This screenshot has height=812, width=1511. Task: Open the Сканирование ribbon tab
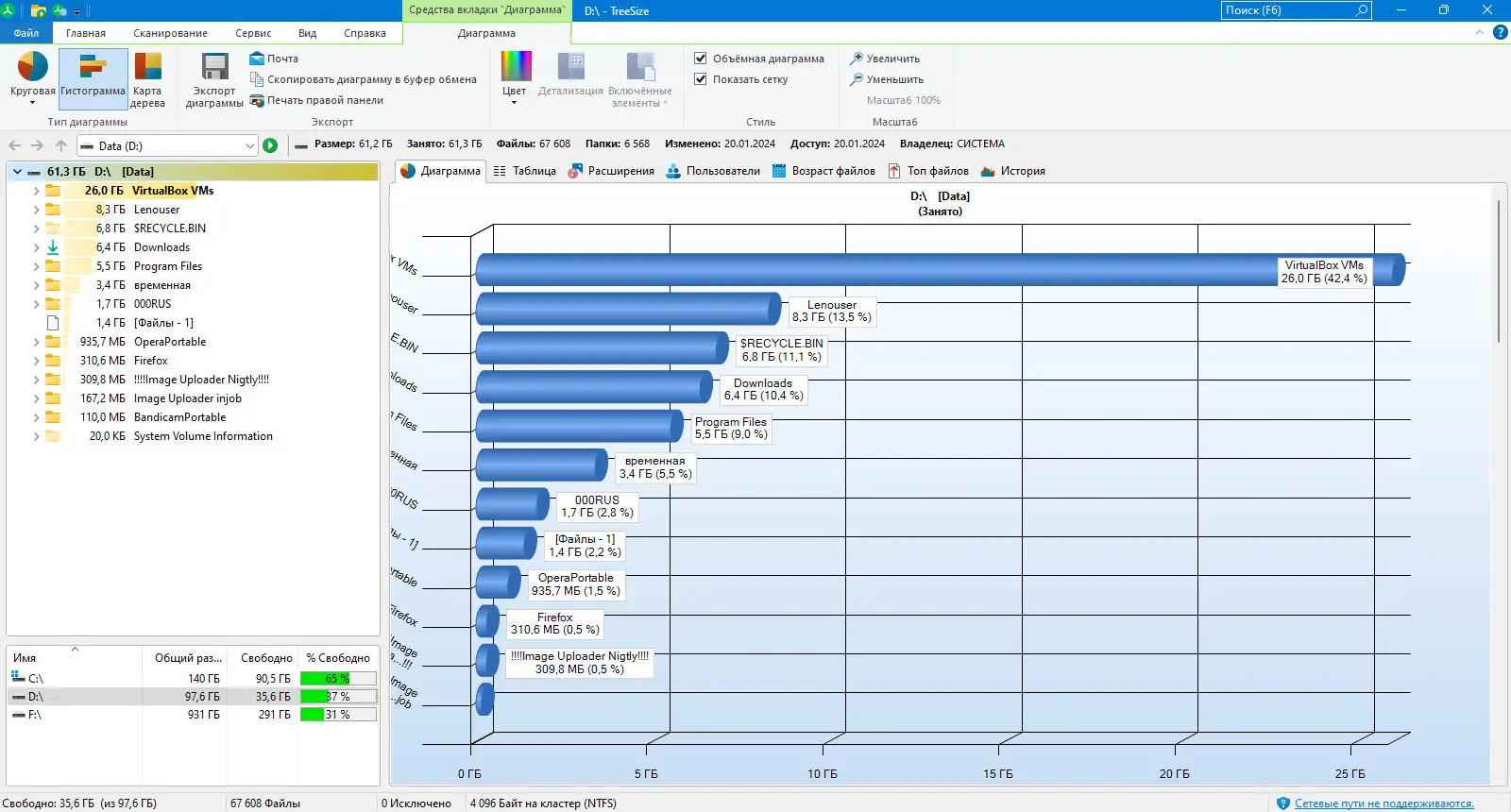pyautogui.click(x=170, y=33)
